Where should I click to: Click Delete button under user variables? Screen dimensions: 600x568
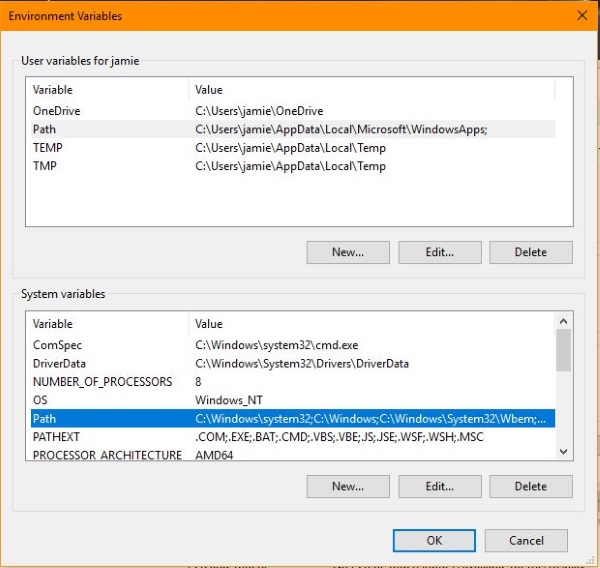[531, 252]
